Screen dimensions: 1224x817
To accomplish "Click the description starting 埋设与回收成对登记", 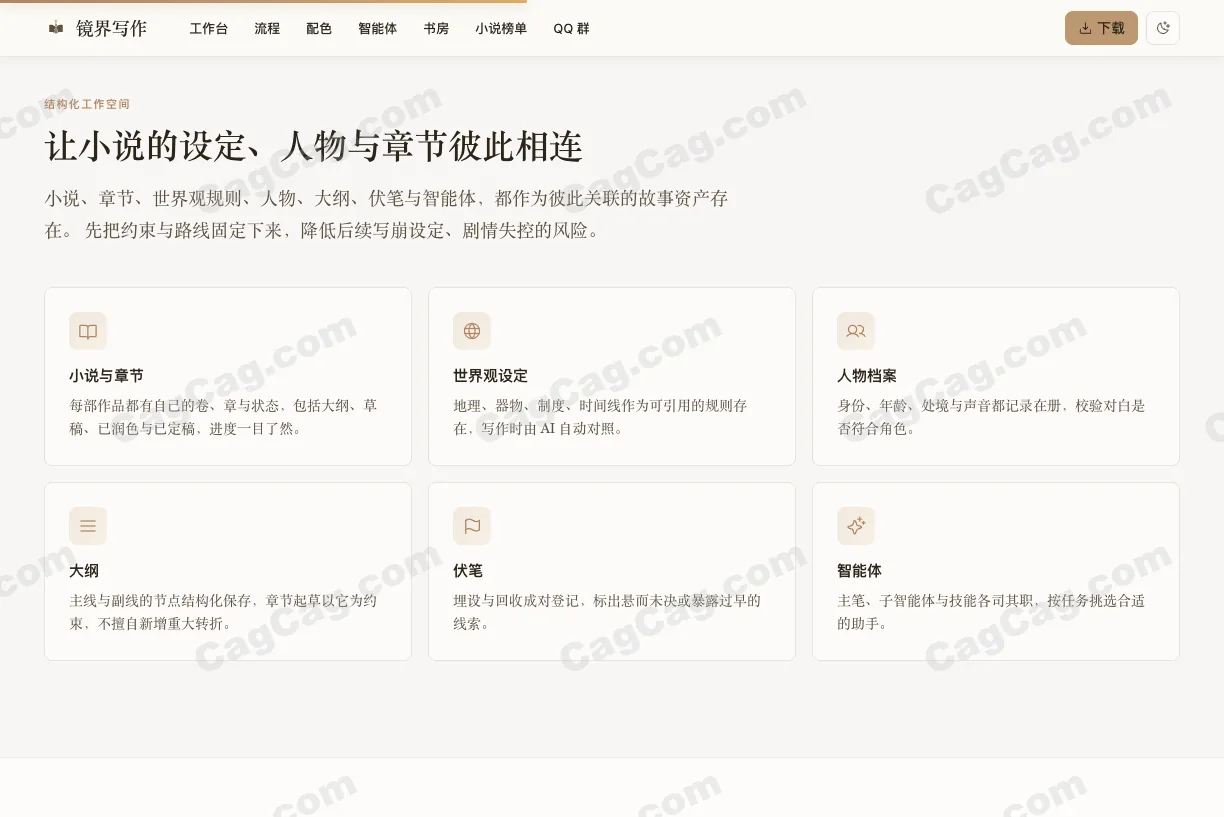I will [x=607, y=612].
